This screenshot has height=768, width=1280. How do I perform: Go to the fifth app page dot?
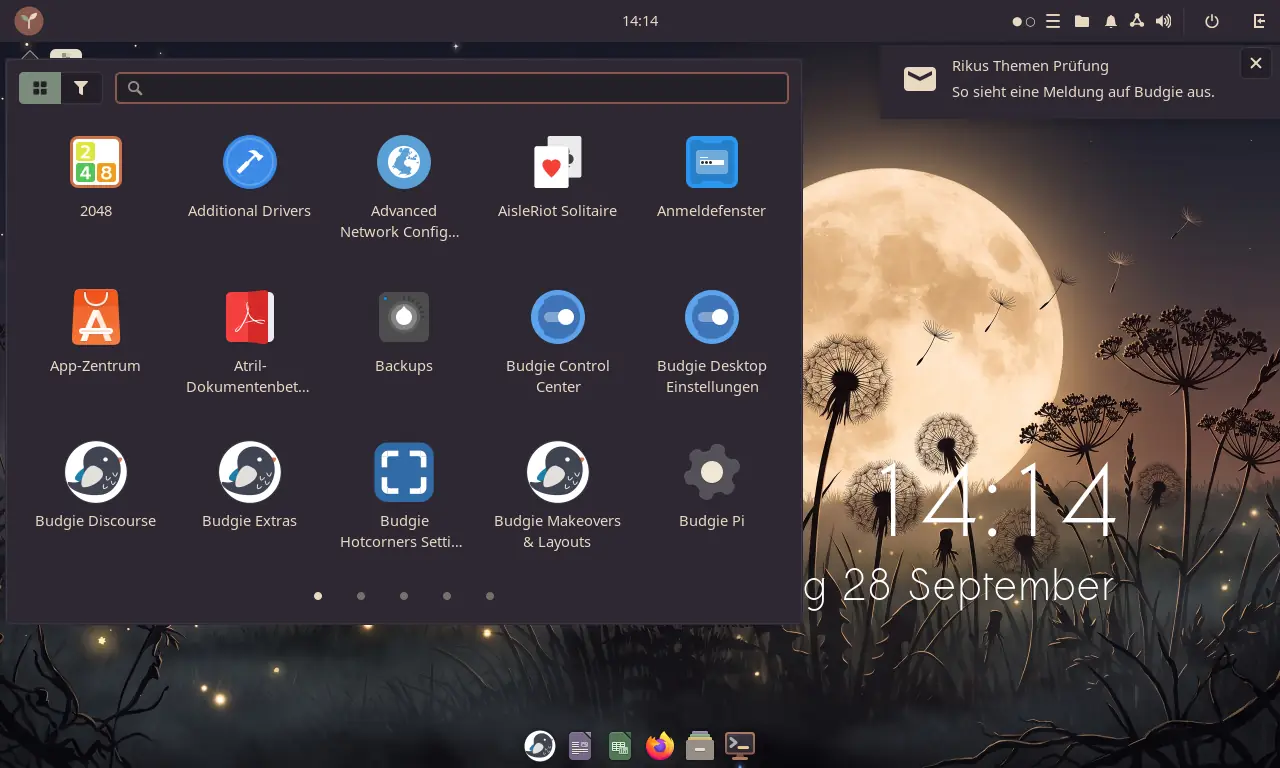pos(490,596)
